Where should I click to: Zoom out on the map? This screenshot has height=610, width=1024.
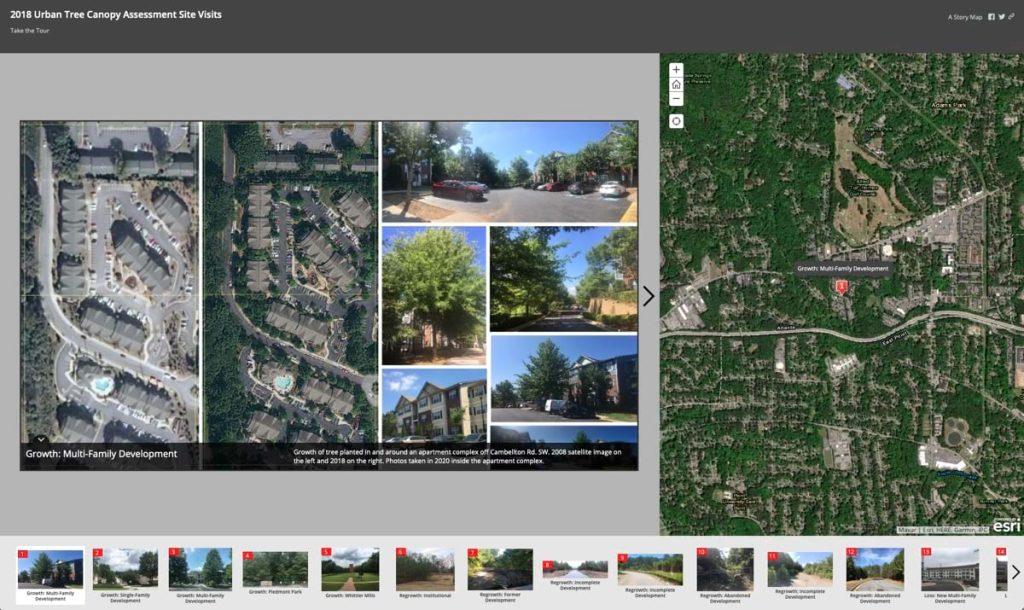point(676,99)
